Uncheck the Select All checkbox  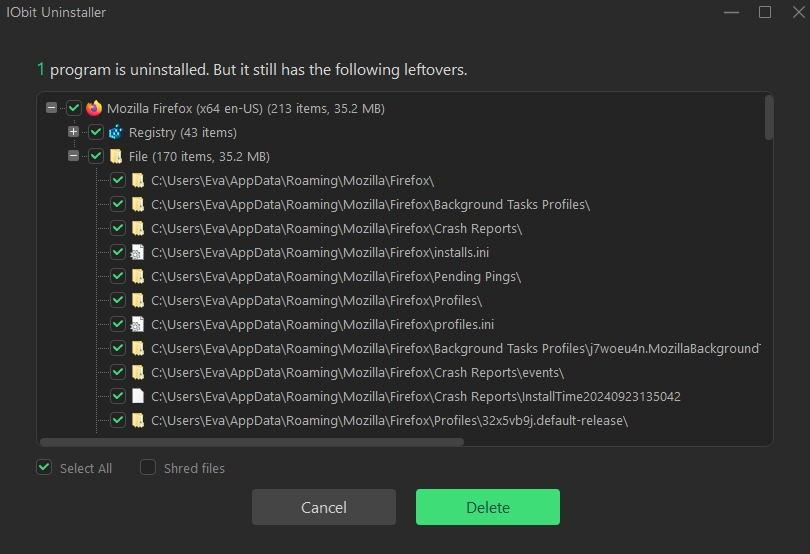44,467
